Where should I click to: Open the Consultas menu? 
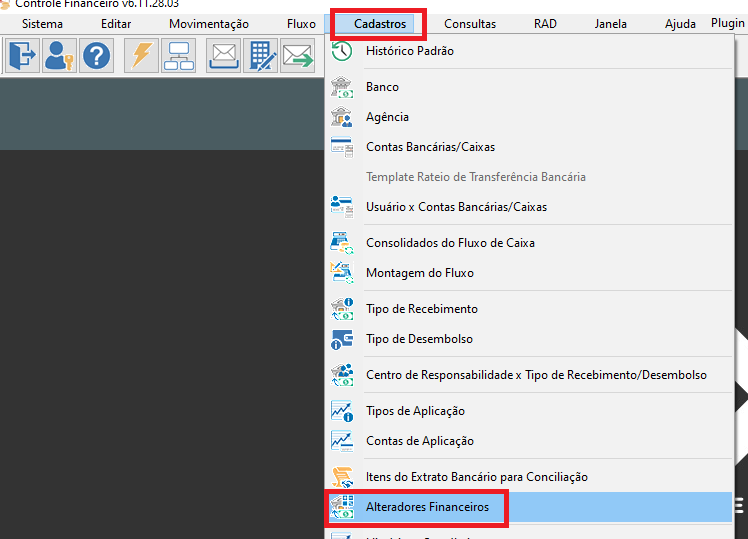coord(470,24)
